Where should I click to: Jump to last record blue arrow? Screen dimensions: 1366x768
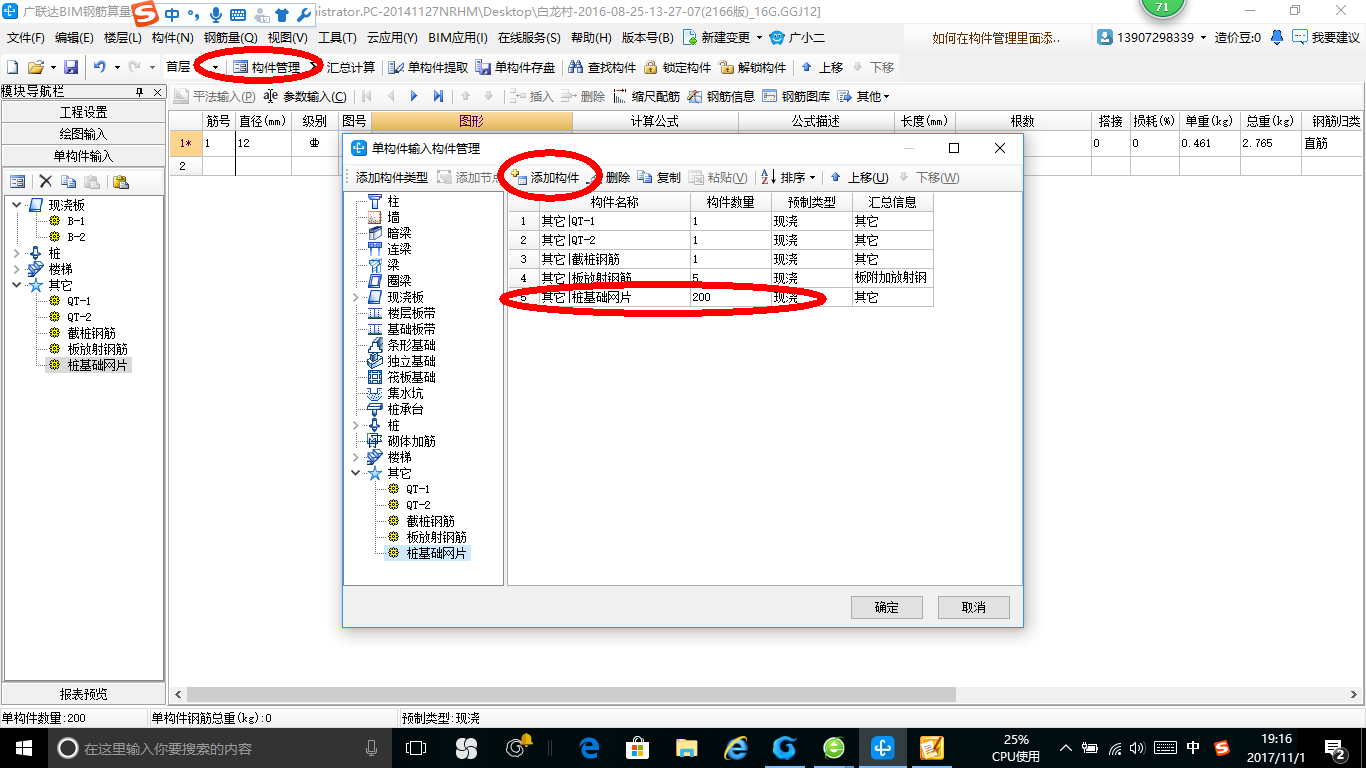(x=438, y=96)
